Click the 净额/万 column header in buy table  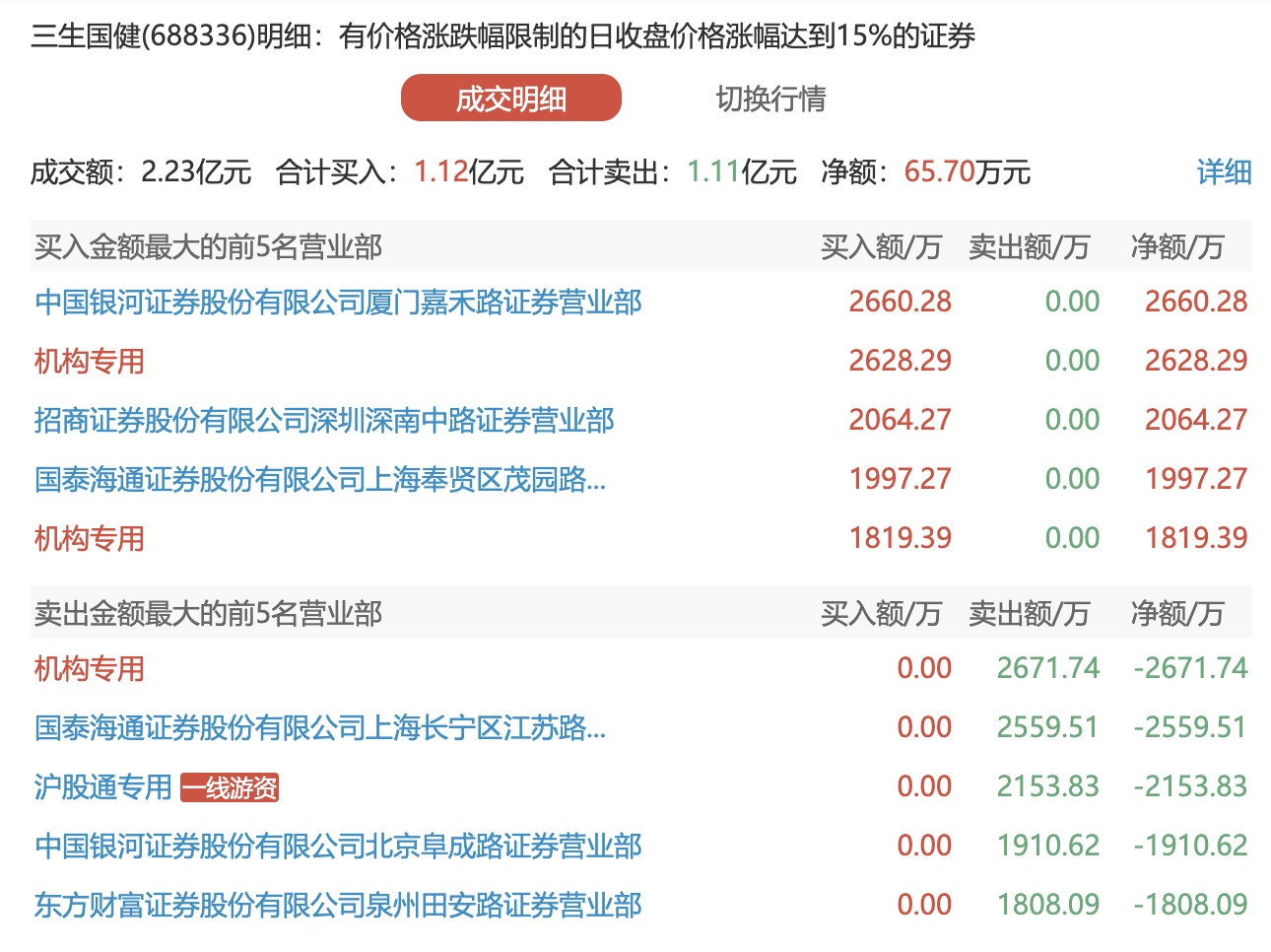point(1176,246)
